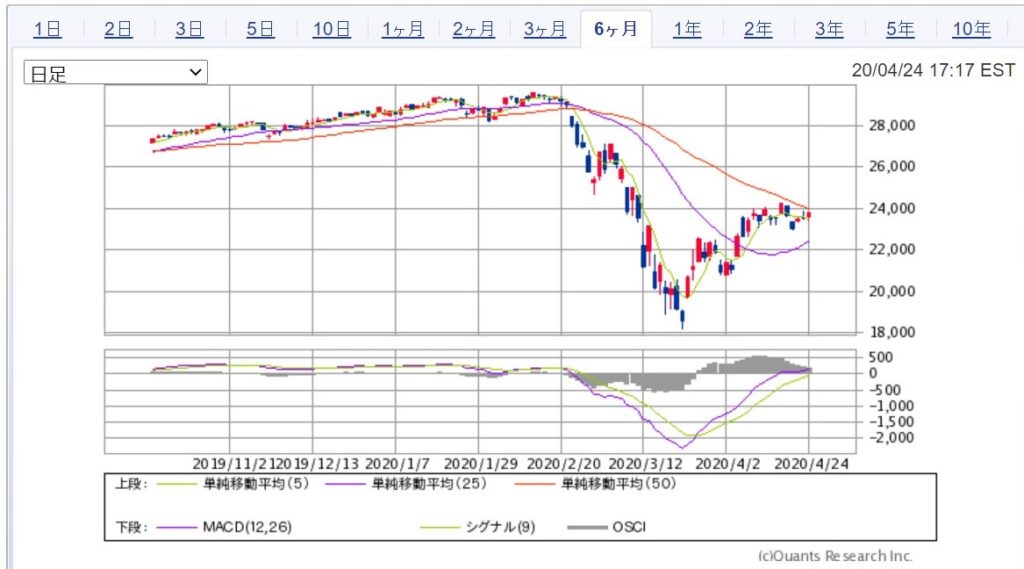
Task: Expand the 日足 candle interval dropdown
Action: [x=116, y=73]
